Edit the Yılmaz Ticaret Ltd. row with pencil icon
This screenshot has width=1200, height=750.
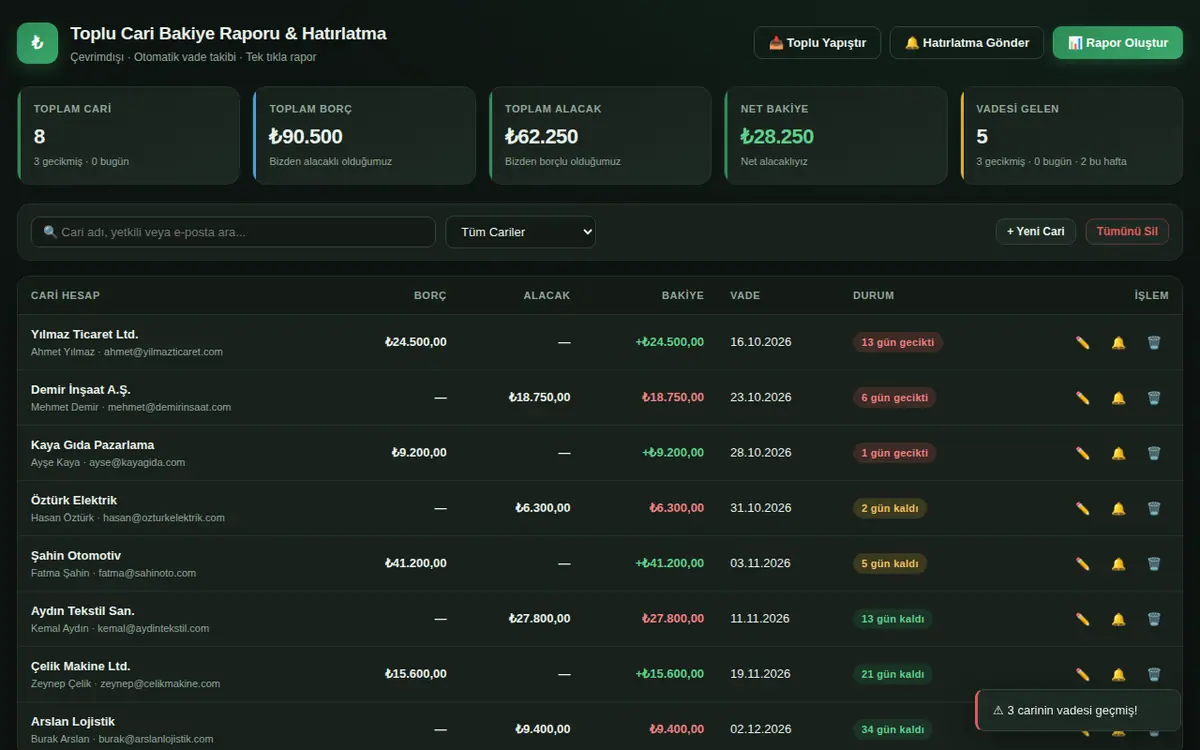click(1082, 342)
